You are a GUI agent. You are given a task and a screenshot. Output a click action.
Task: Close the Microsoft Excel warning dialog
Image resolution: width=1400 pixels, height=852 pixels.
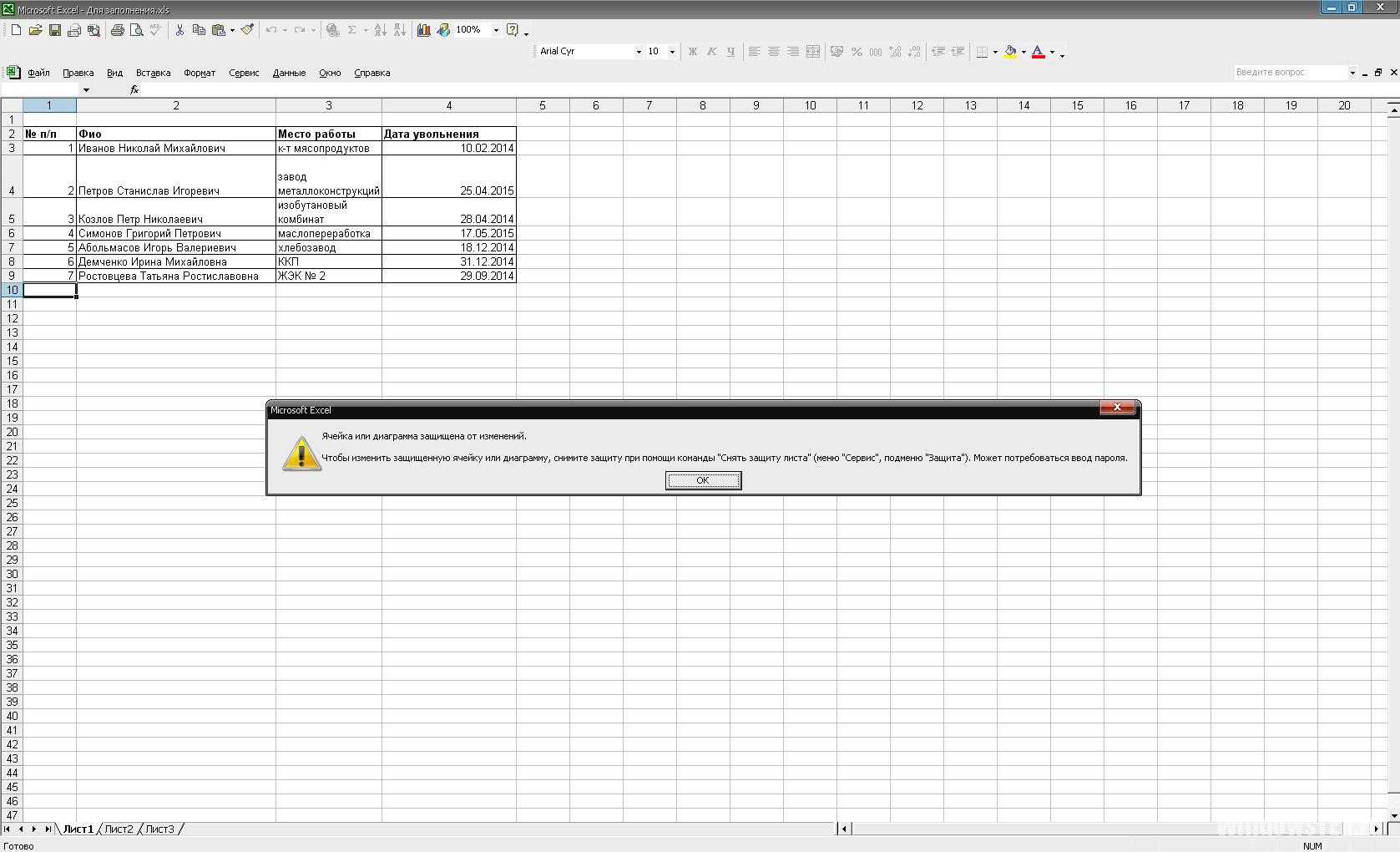pos(1116,408)
